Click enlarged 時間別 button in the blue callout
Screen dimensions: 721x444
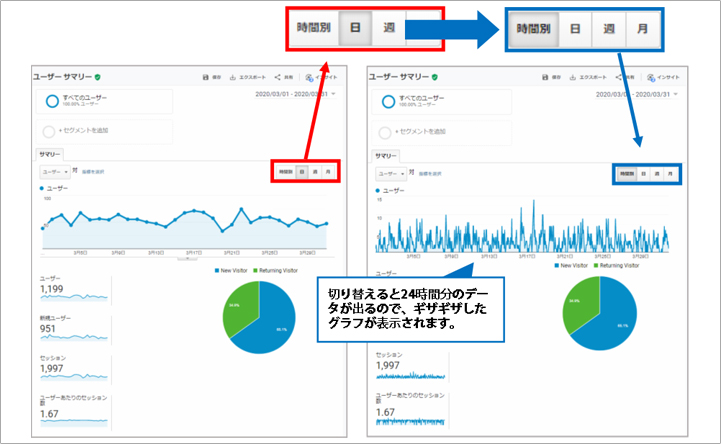533,29
